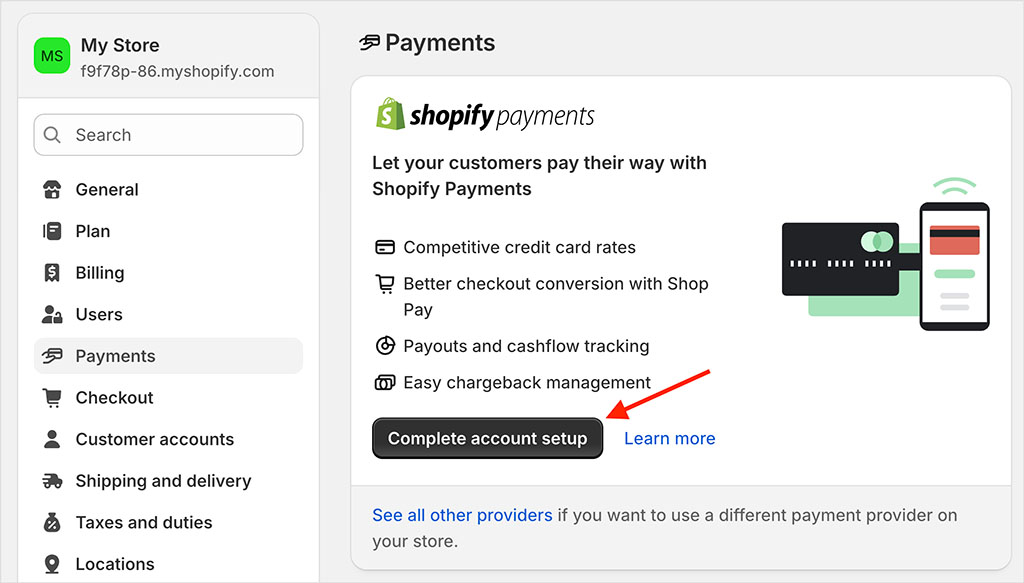
Task: Click the Locations map pin icon
Action: click(x=50, y=563)
